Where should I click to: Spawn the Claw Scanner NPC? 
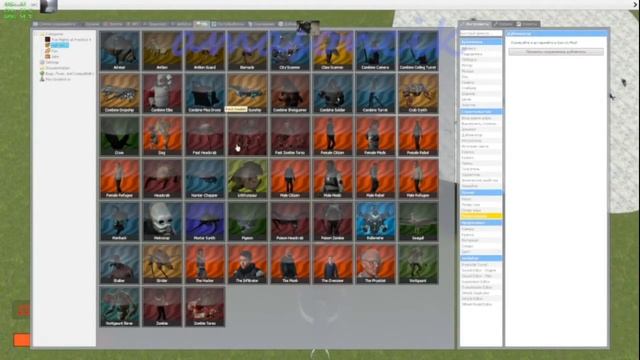[x=333, y=51]
